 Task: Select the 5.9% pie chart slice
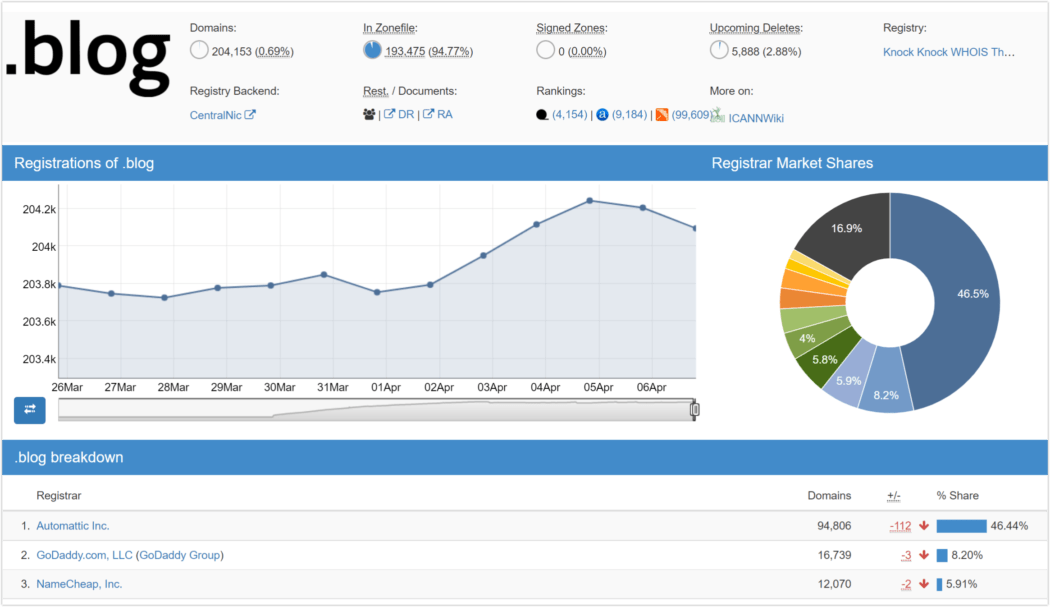coord(850,375)
